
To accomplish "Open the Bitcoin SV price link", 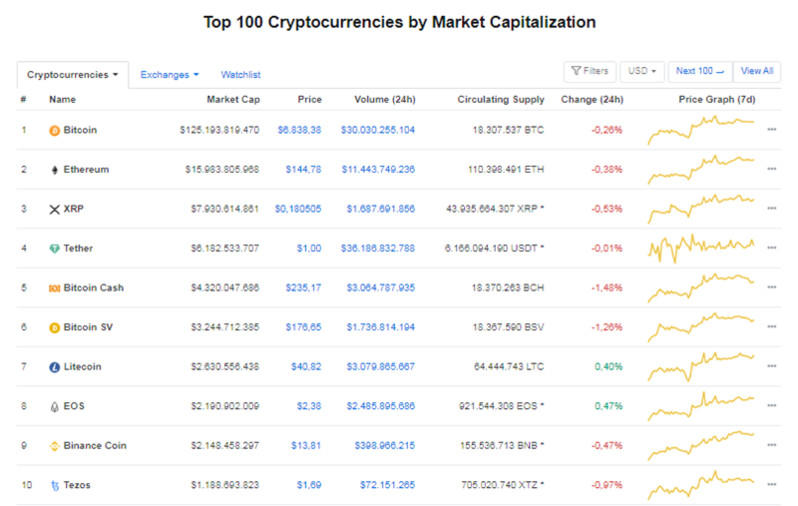I will coord(306,327).
